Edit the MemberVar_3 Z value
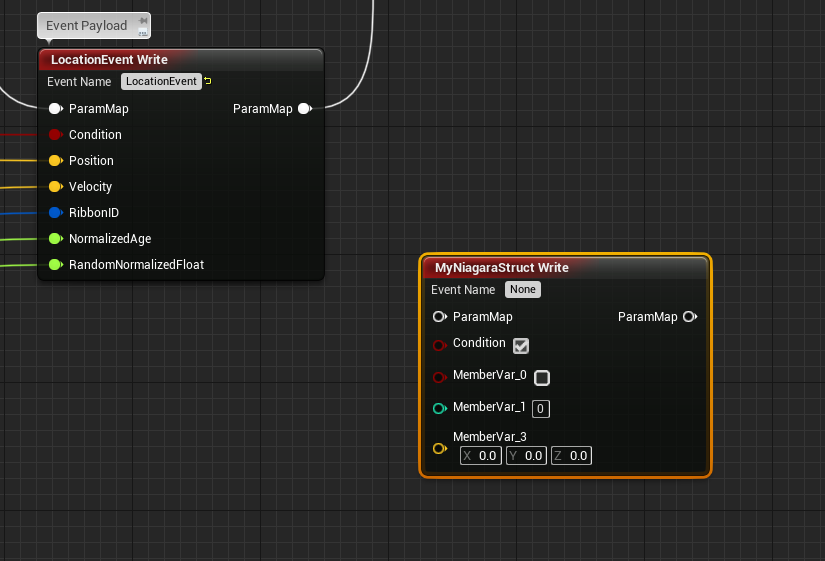Screen dimensions: 825x561 tap(571, 456)
